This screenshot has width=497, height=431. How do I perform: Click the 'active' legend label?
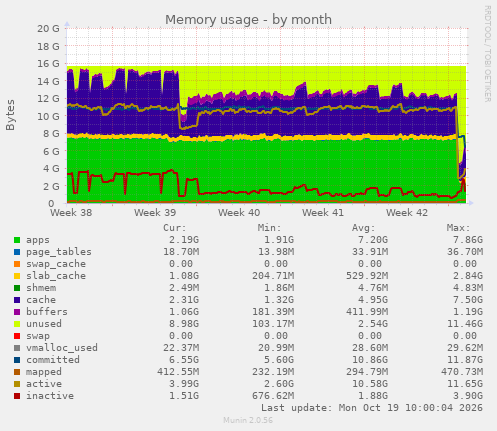point(44,384)
